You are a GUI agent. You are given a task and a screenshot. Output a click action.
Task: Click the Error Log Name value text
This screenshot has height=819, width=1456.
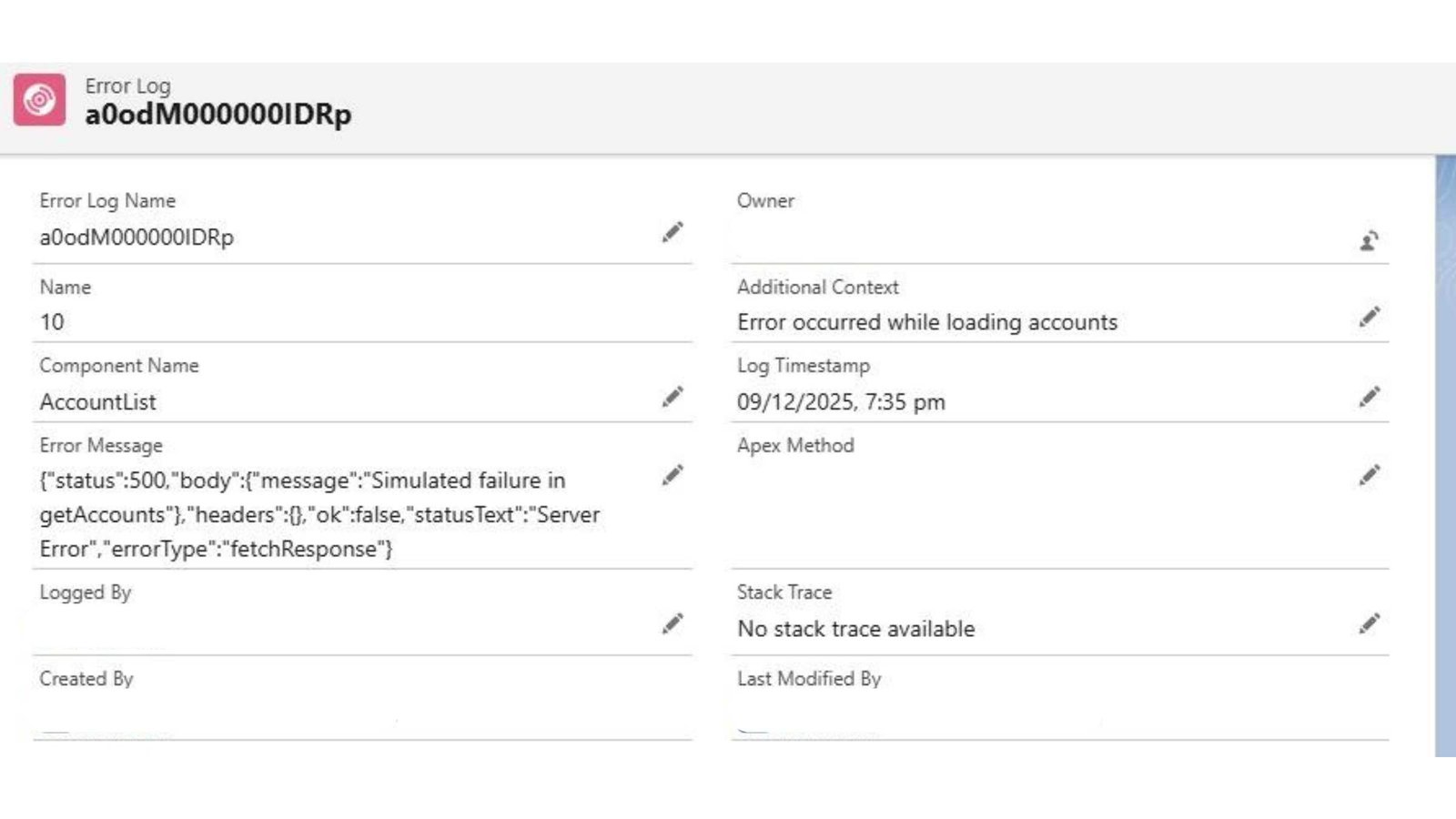pyautogui.click(x=136, y=238)
